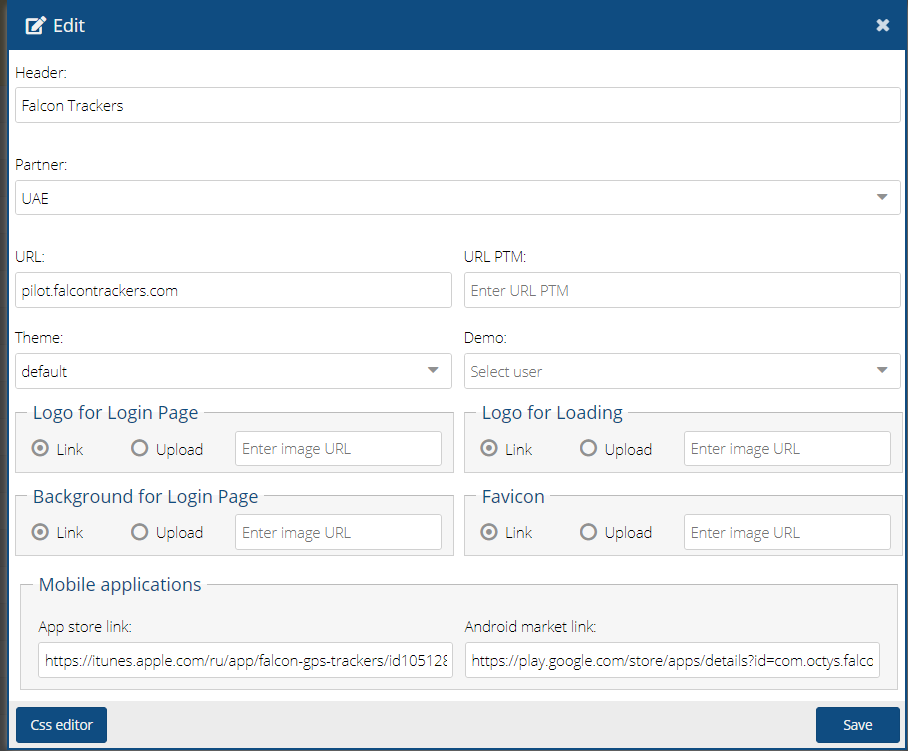Image resolution: width=908 pixels, height=751 pixels.
Task: Click the URL PTM input field
Action: [x=682, y=291]
